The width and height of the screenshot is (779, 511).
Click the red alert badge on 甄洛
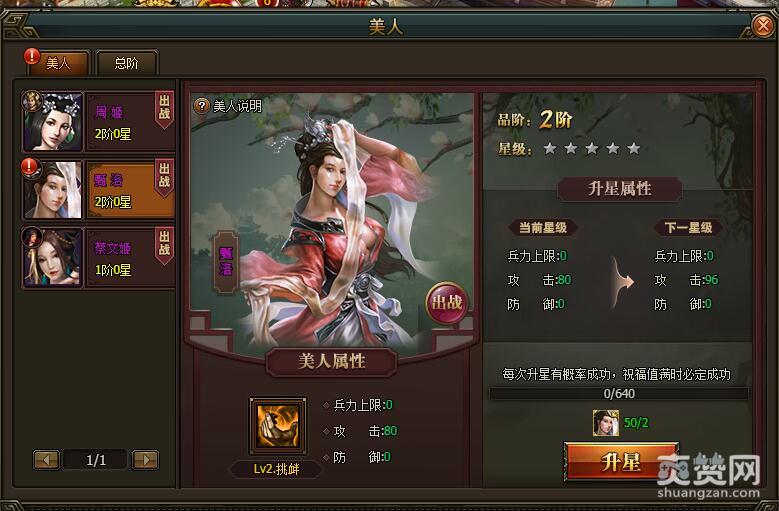tap(30, 167)
